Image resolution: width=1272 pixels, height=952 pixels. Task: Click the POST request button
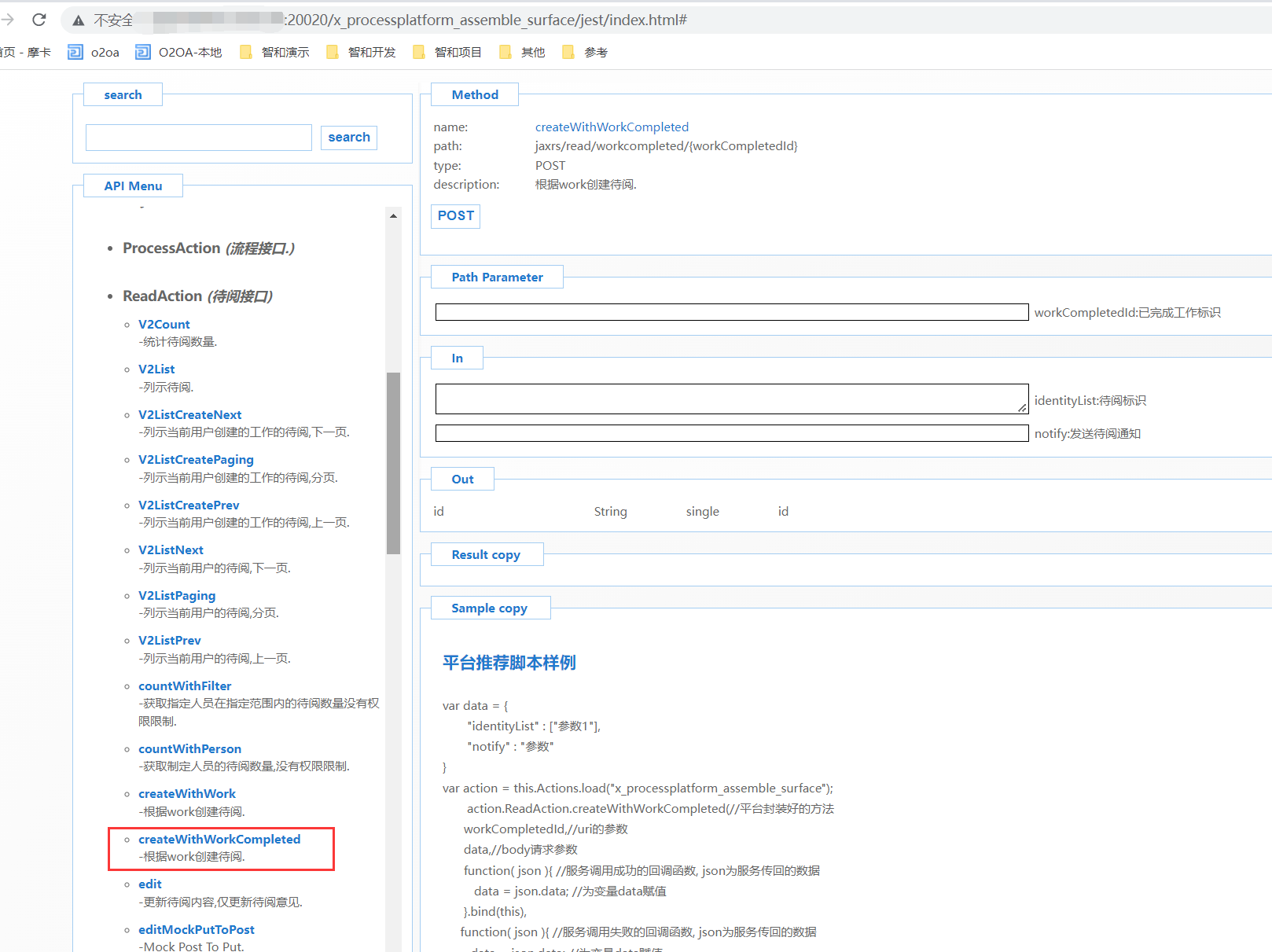click(x=455, y=216)
